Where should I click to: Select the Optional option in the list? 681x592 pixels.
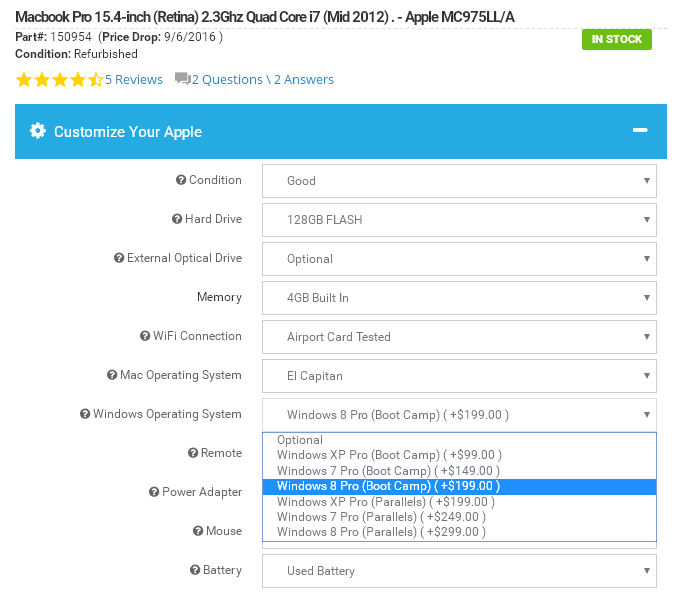click(x=459, y=440)
